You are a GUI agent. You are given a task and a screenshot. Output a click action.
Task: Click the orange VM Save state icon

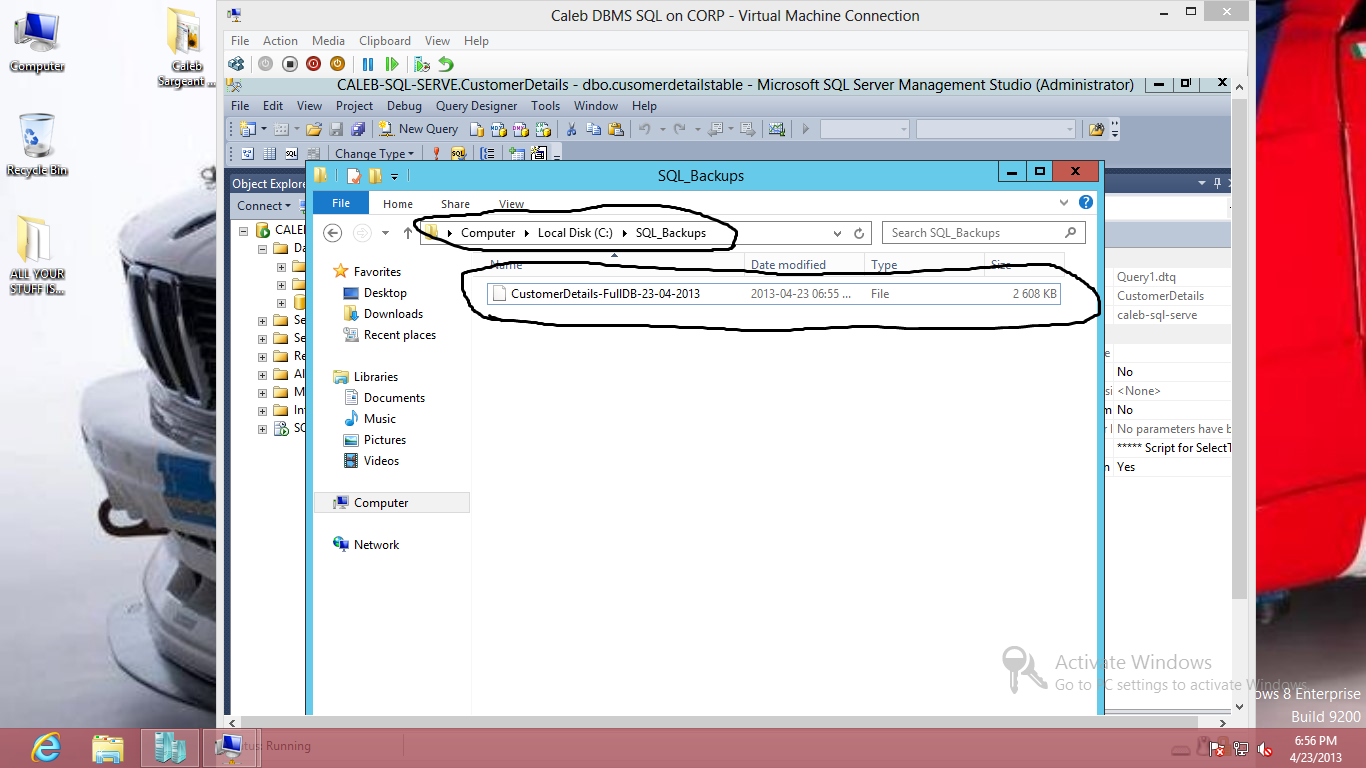coord(337,64)
